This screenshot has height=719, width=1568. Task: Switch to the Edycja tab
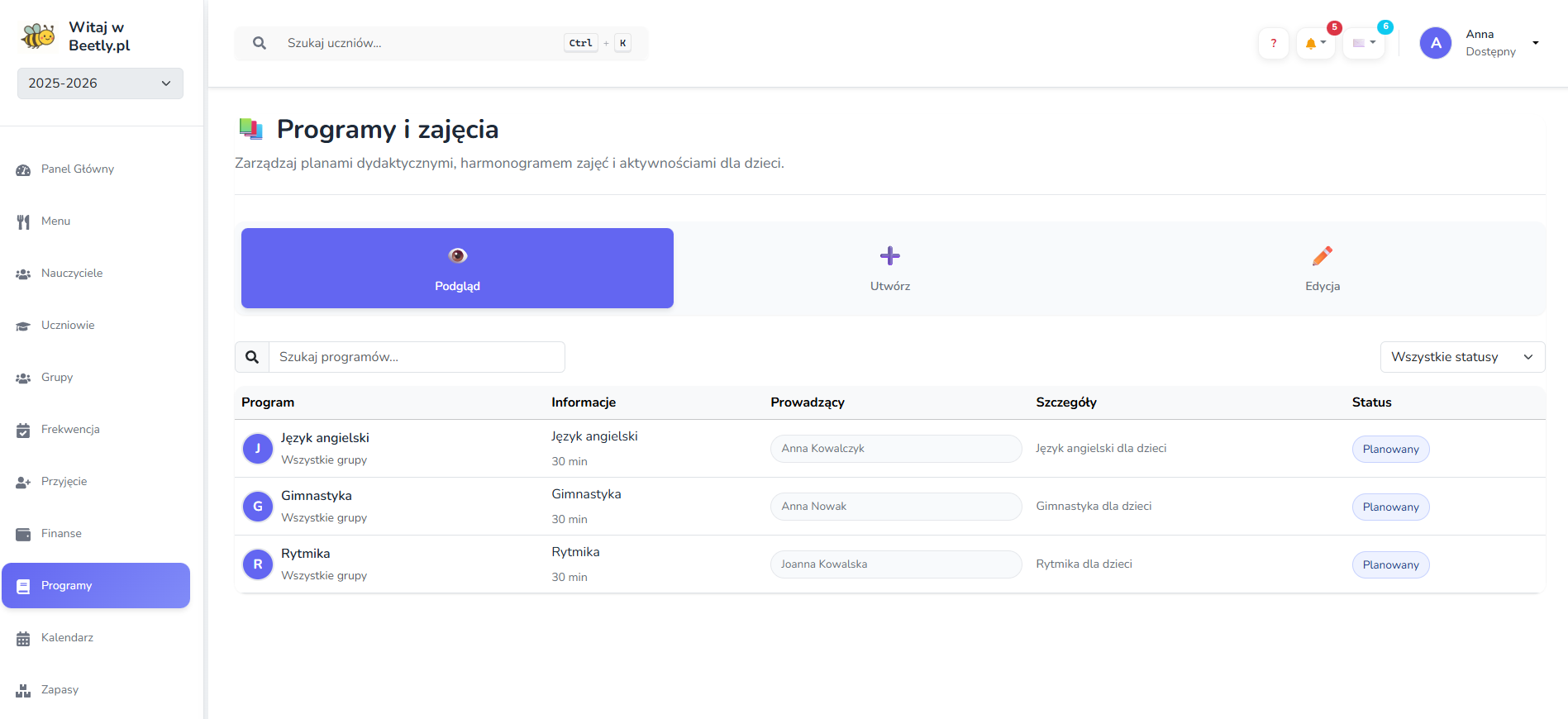tap(1323, 269)
